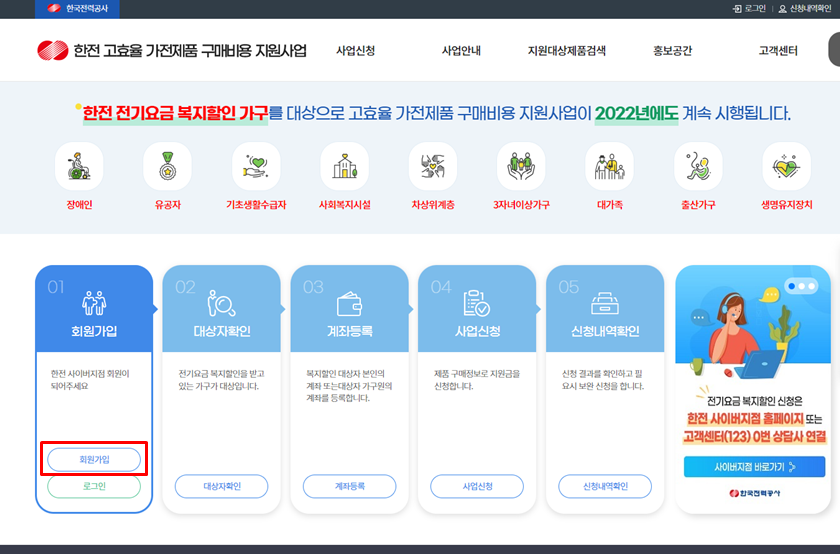This screenshot has height=554, width=840.
Task: Click the 장애인 label text
Action: coord(79,205)
